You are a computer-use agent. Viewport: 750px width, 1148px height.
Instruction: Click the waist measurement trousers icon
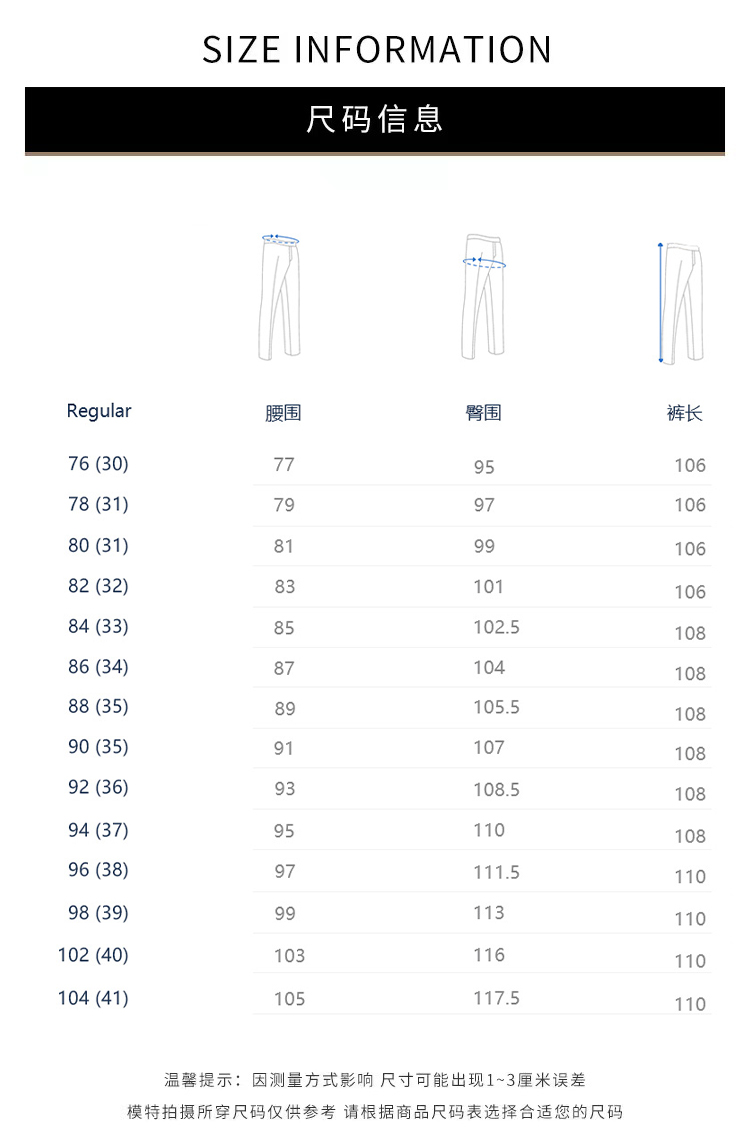[x=280, y=296]
